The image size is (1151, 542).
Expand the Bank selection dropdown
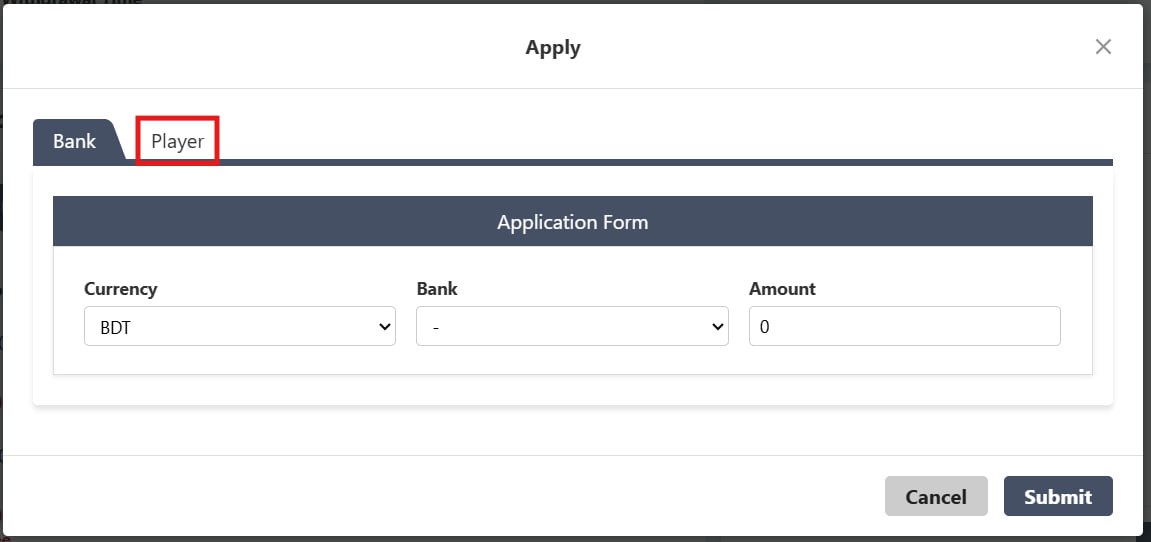point(571,326)
